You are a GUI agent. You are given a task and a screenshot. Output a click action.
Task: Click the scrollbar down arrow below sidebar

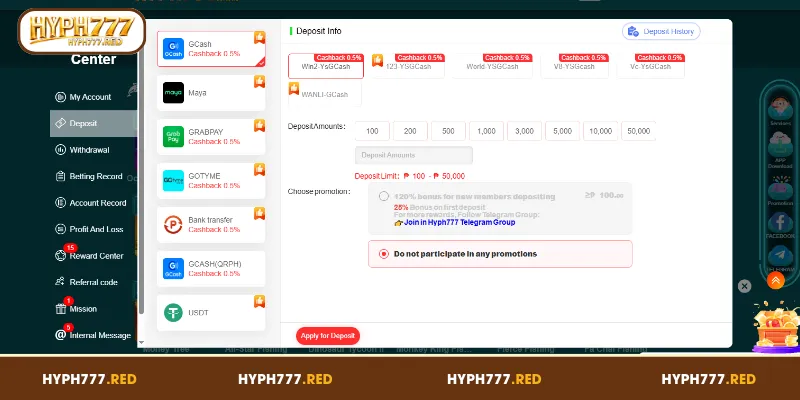pos(141,343)
